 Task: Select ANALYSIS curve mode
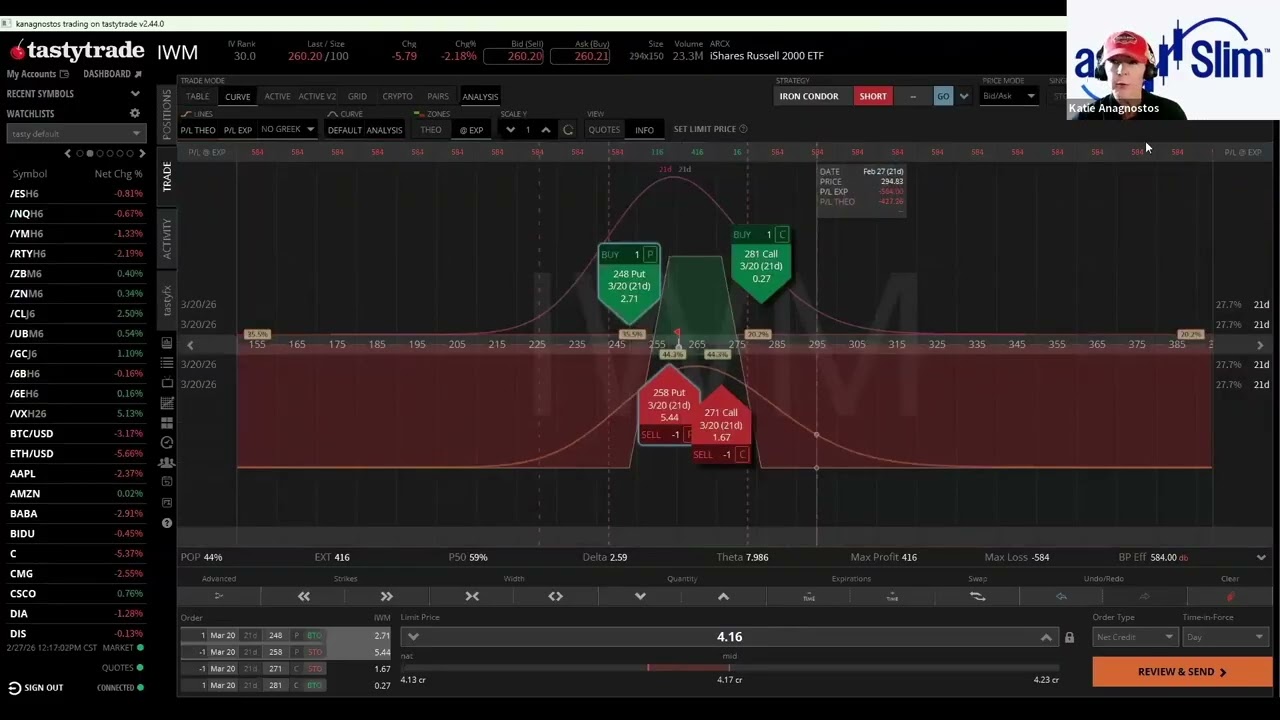click(x=384, y=130)
